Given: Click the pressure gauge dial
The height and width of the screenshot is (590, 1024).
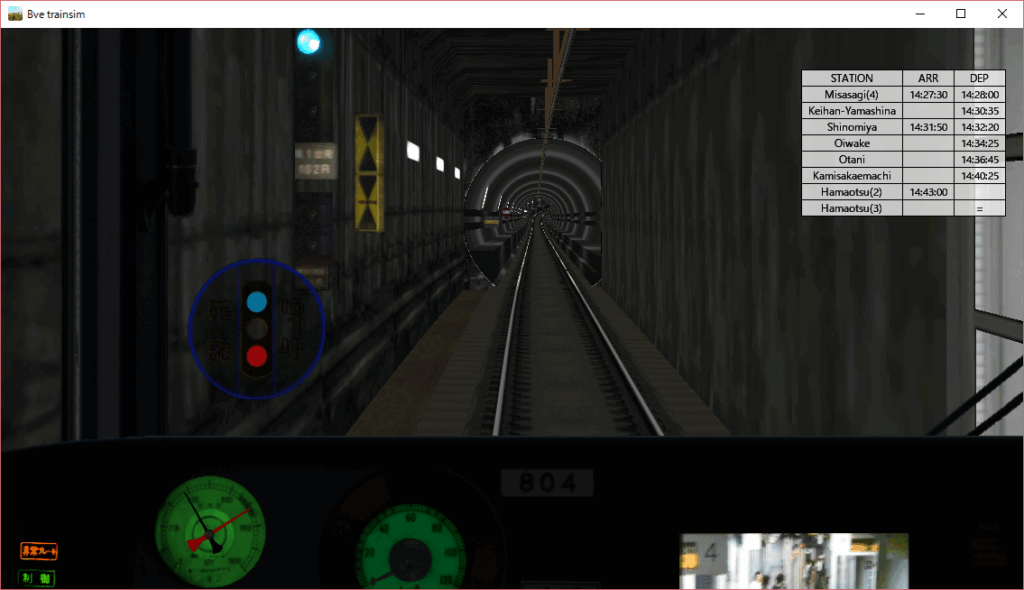Looking at the screenshot, I should point(210,531).
